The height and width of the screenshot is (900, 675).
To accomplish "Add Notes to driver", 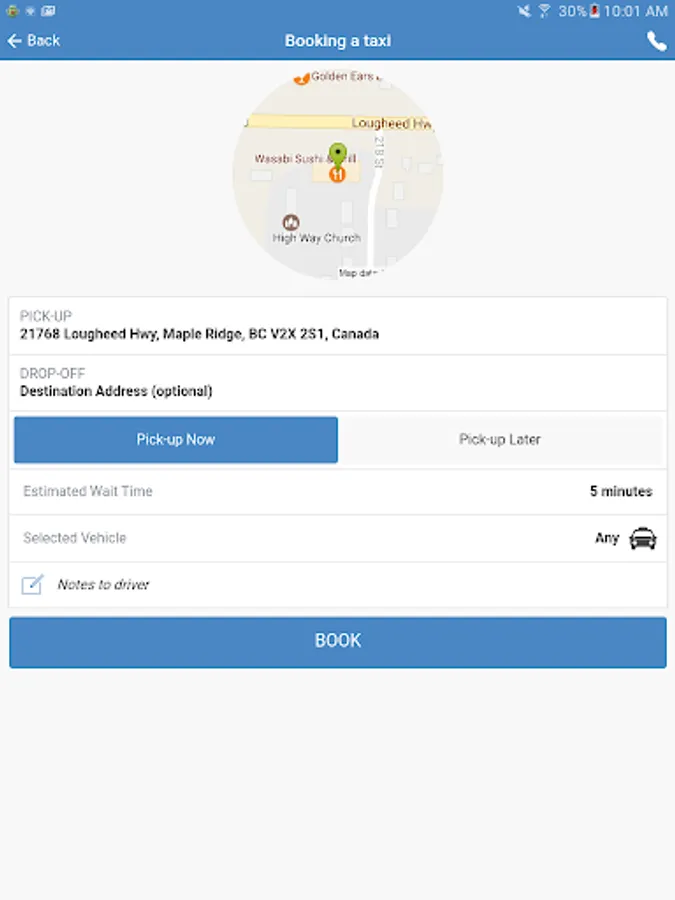I will click(104, 585).
